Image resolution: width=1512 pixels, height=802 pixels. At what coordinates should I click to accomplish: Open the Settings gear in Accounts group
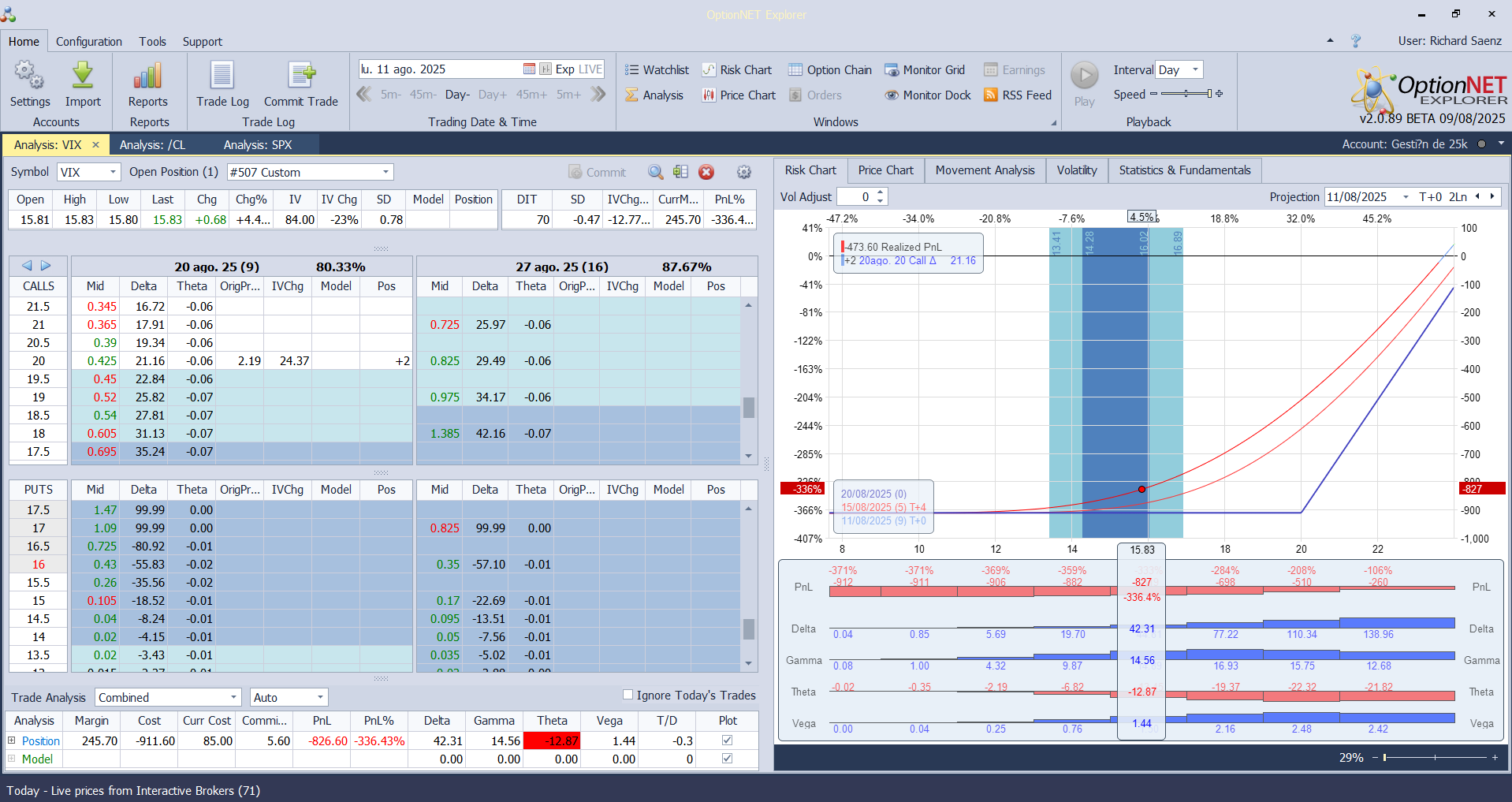(x=30, y=76)
